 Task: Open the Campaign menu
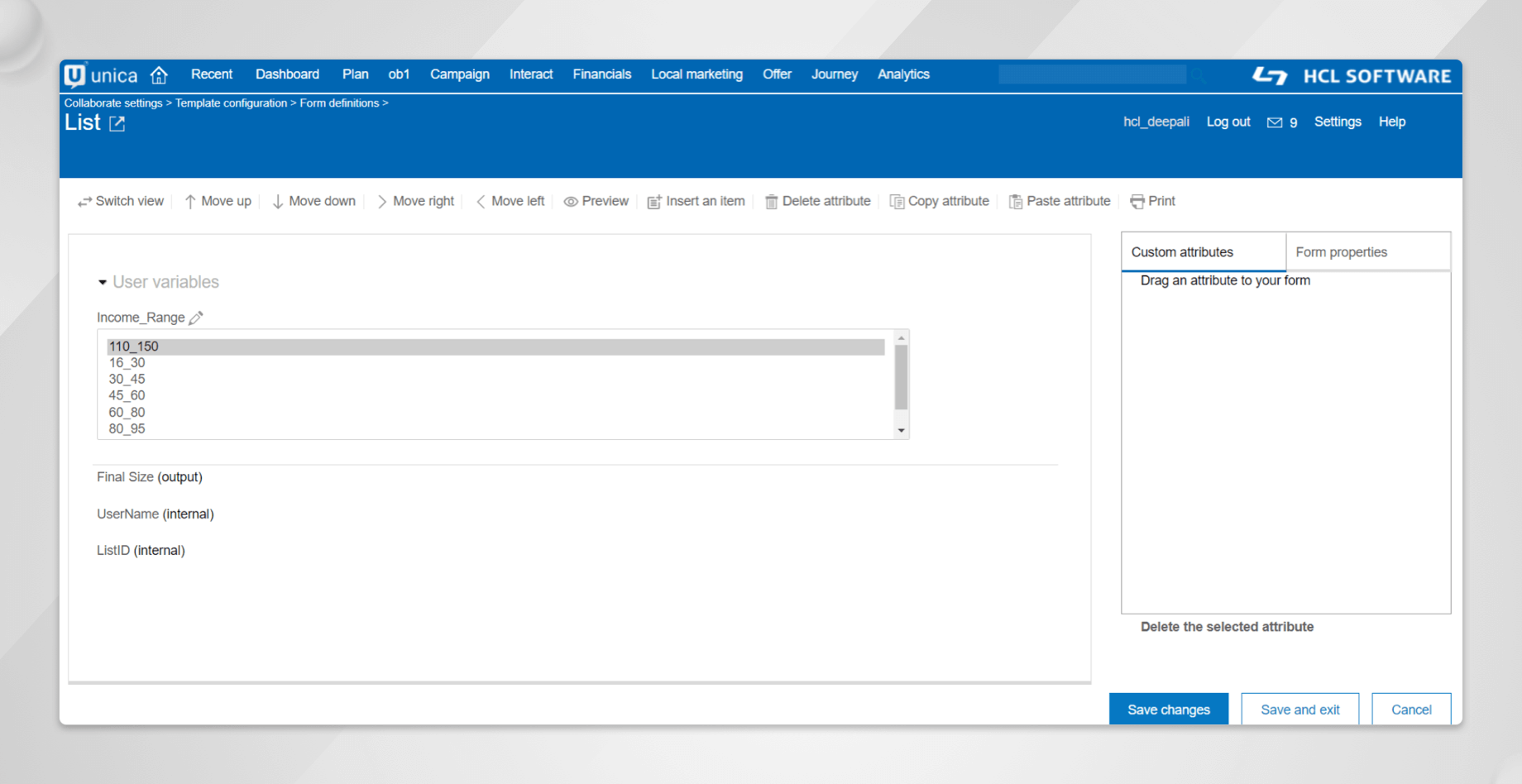[460, 74]
